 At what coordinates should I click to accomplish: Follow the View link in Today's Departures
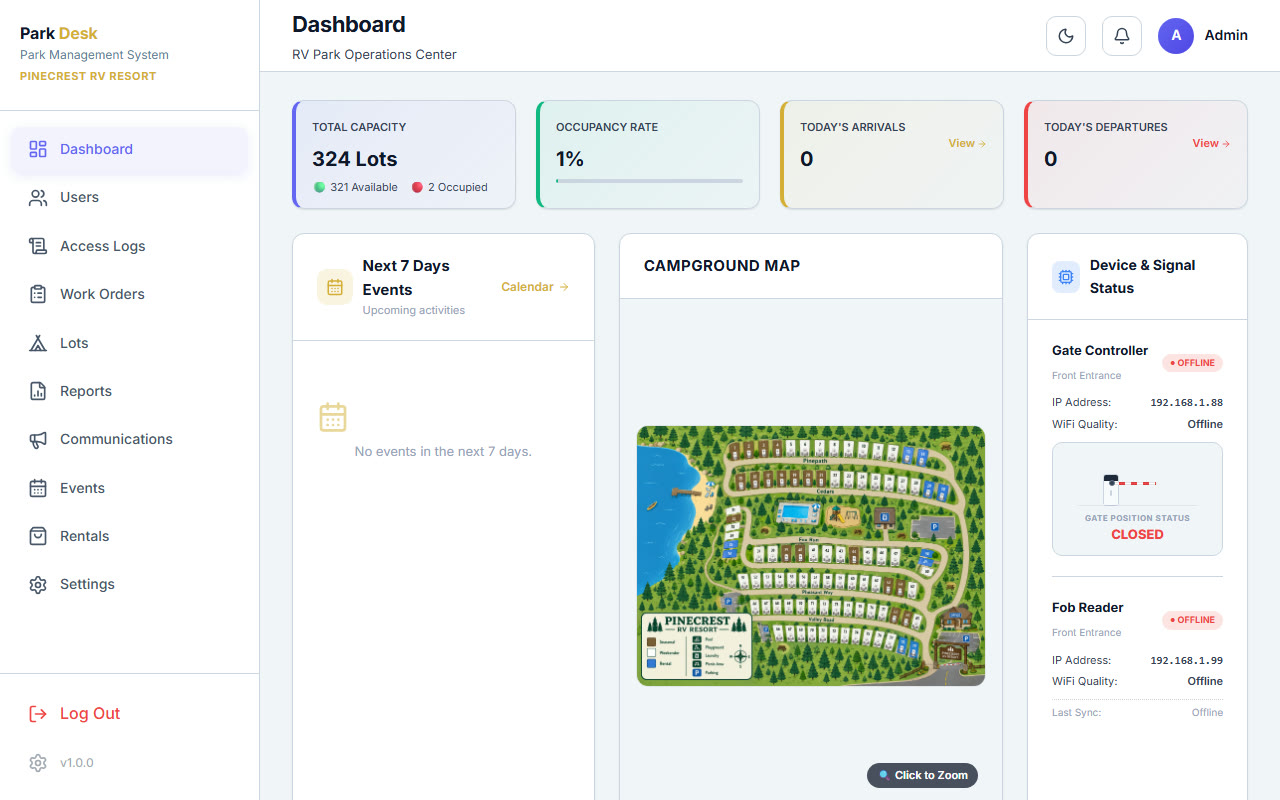point(1211,143)
